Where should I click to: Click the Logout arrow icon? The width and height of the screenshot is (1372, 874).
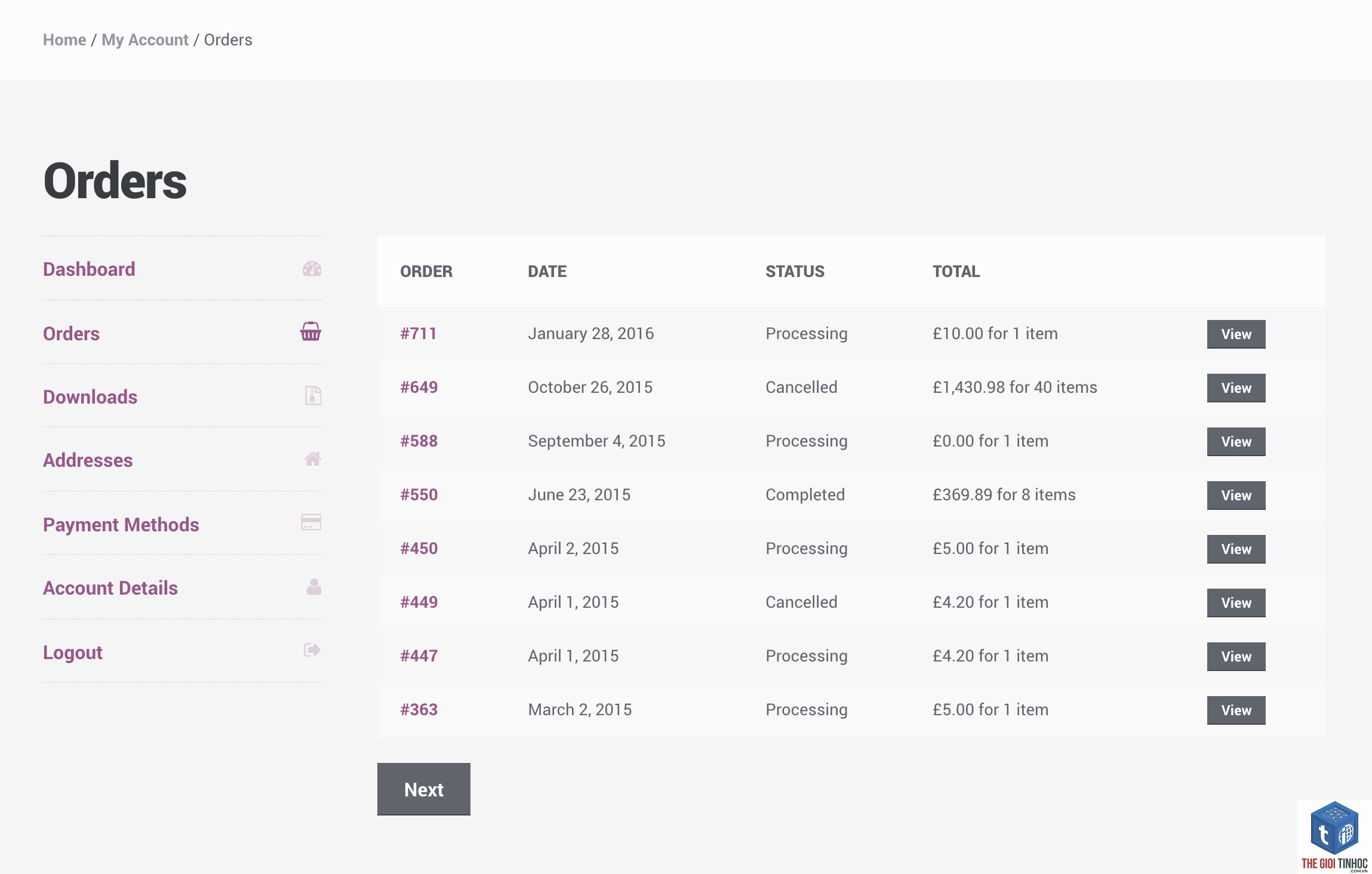coord(312,650)
